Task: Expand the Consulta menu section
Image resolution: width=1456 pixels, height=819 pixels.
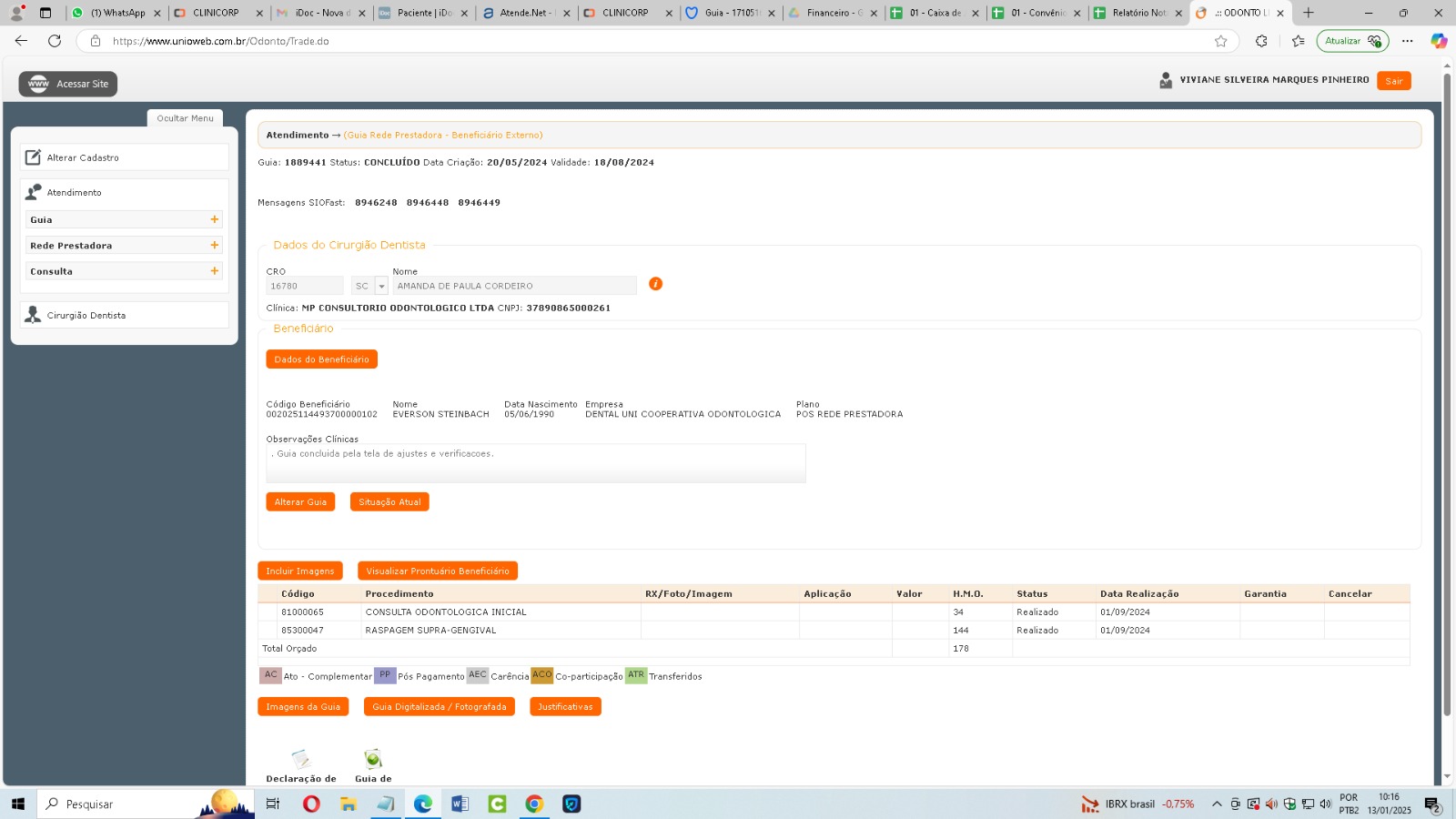Action: click(215, 271)
